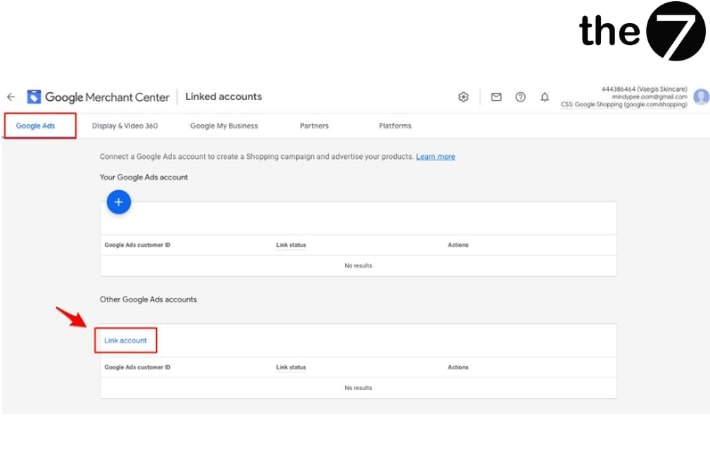Click the user profile avatar
The height and width of the screenshot is (466, 710).
[701, 96]
